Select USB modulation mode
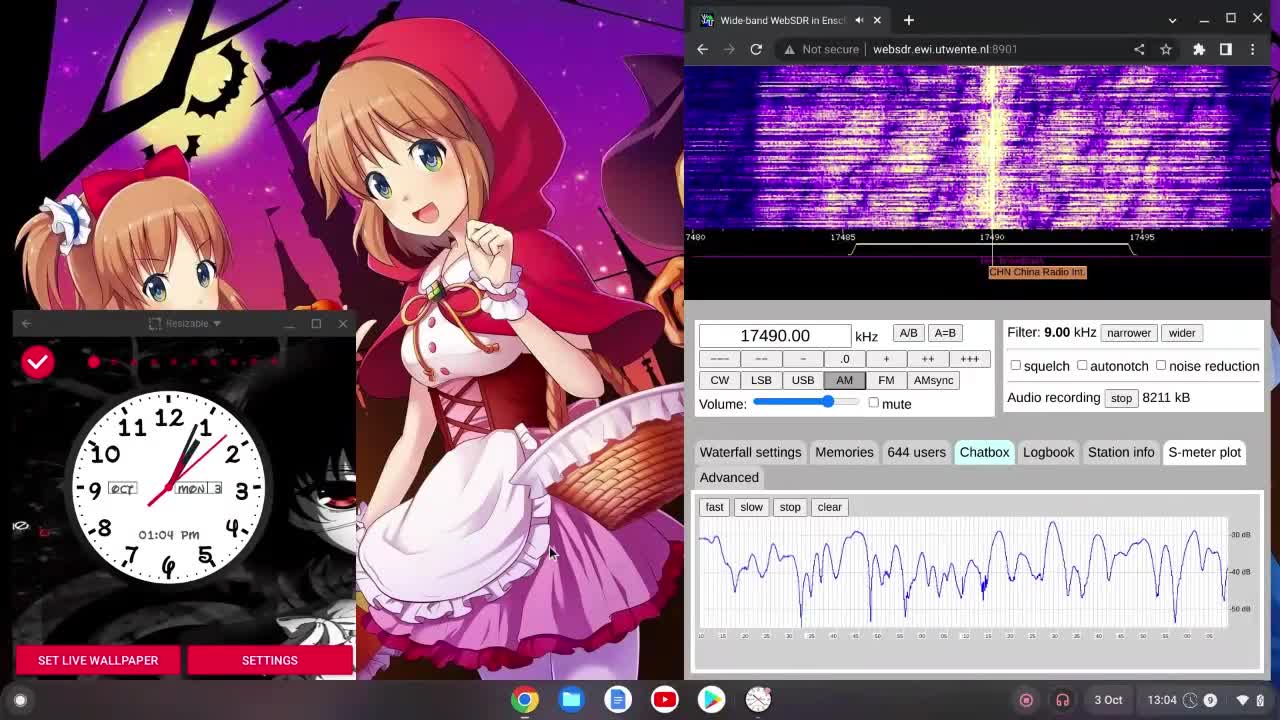 (803, 380)
